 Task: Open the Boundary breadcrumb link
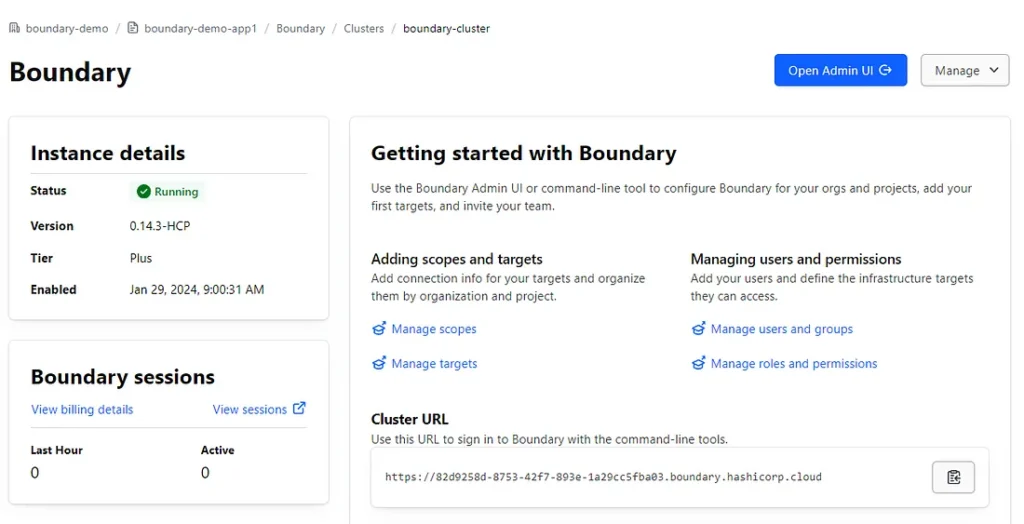(301, 28)
